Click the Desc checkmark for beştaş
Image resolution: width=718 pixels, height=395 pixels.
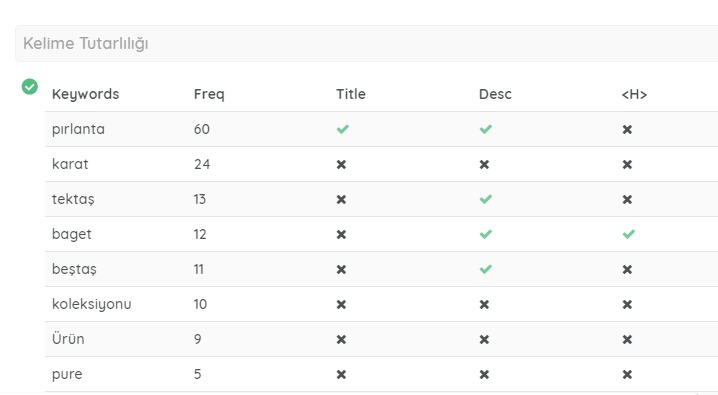(x=485, y=269)
